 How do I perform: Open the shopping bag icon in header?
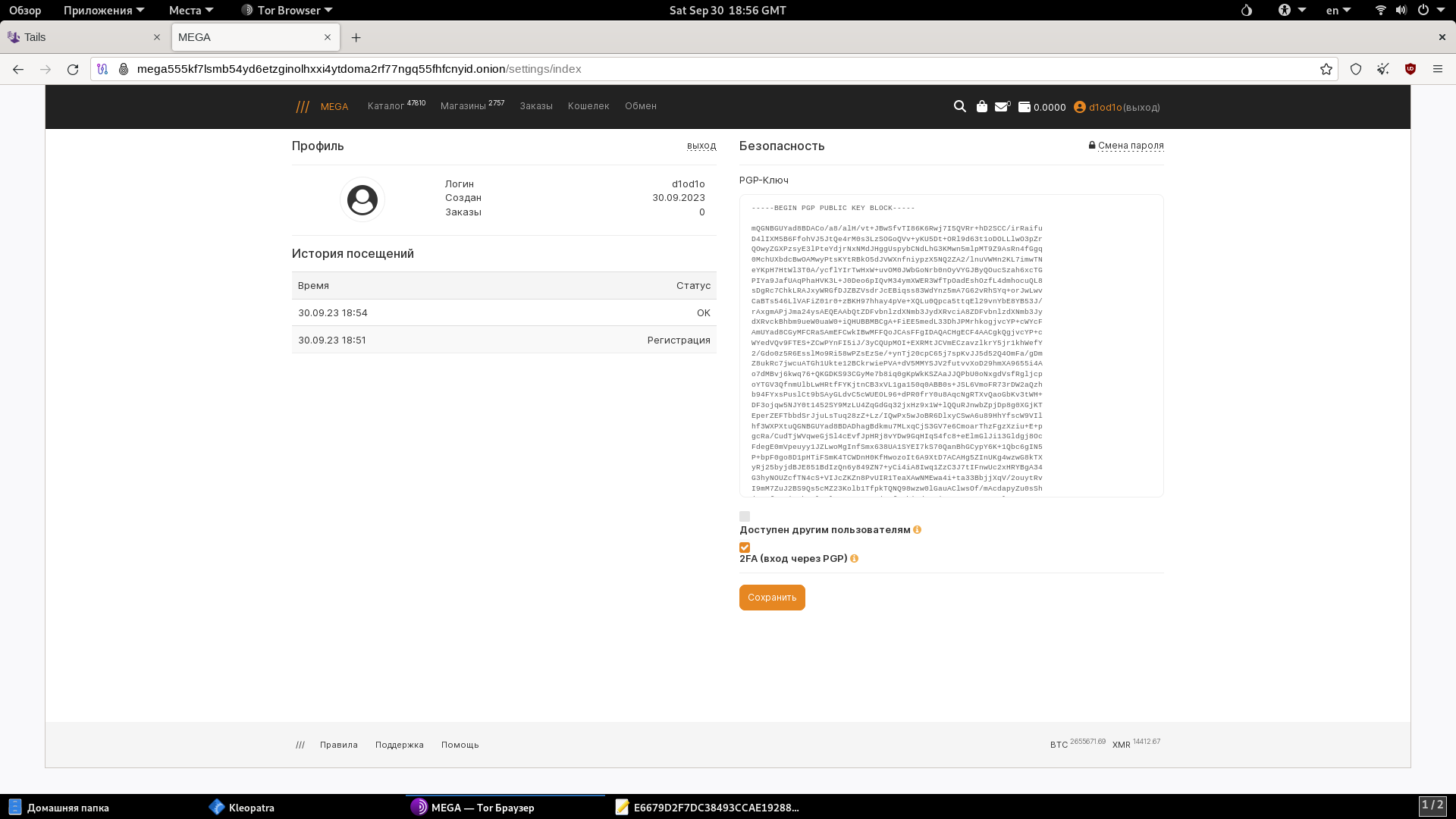click(x=981, y=107)
